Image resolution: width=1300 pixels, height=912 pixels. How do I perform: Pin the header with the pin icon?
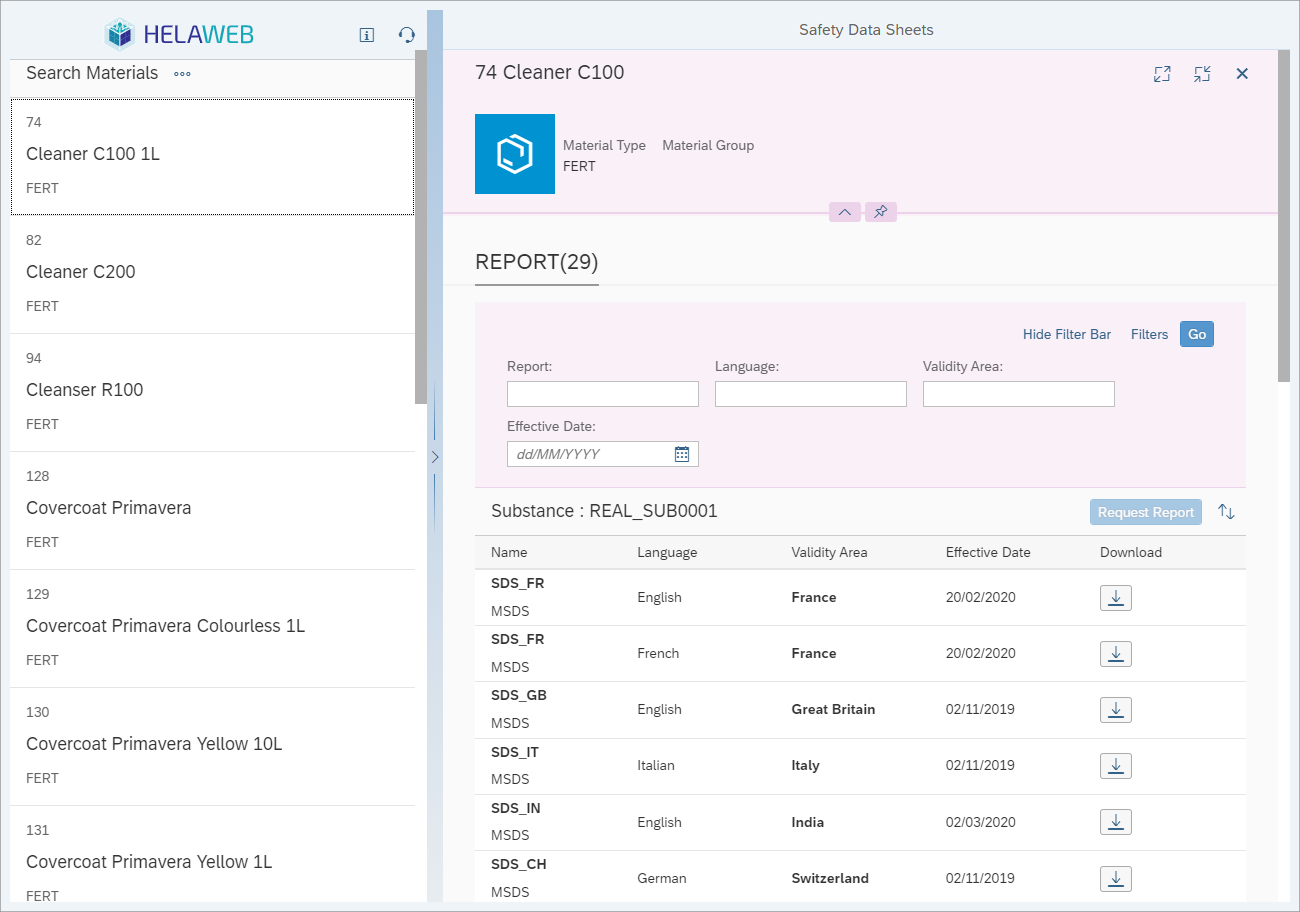pos(880,212)
